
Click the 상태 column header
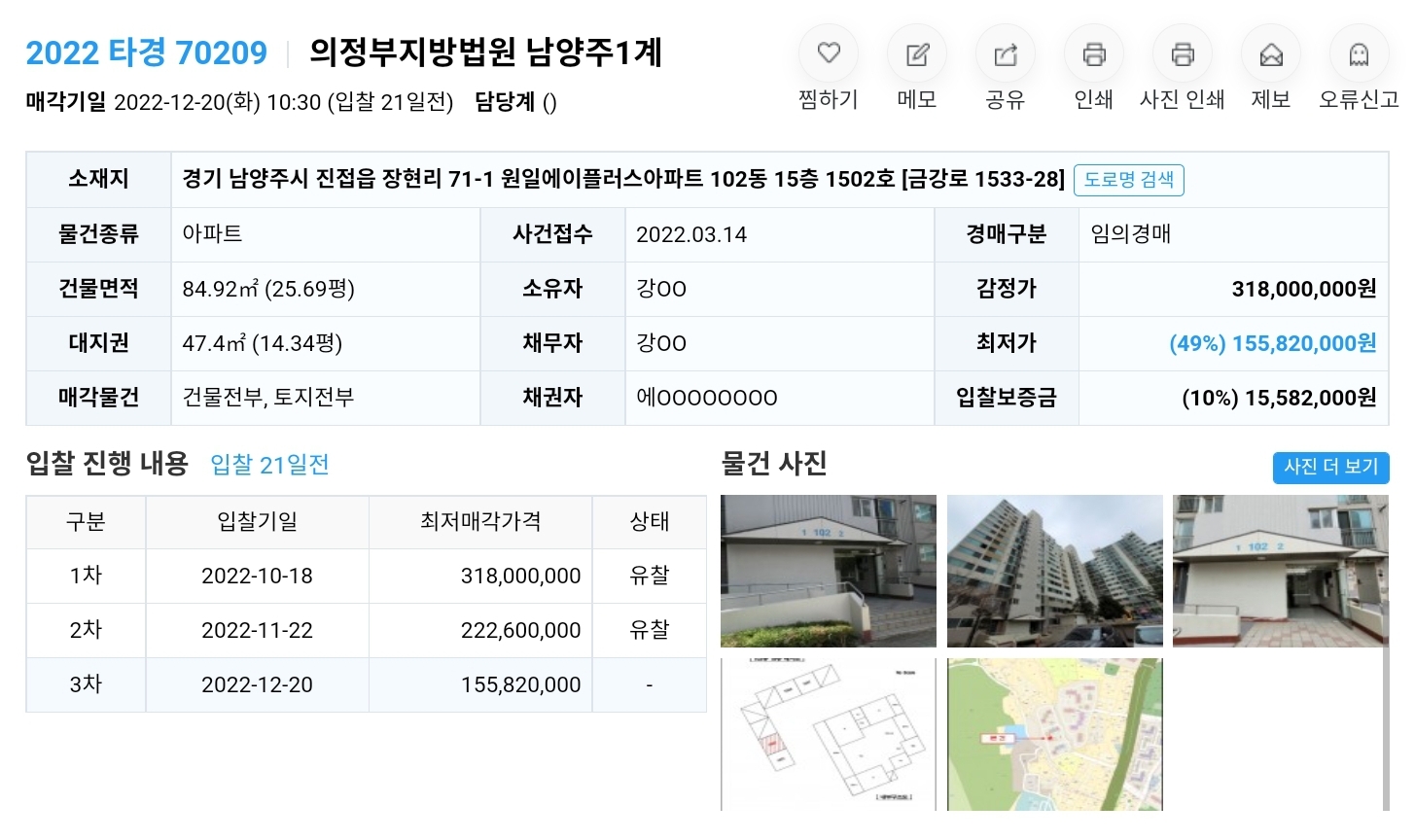point(650,522)
